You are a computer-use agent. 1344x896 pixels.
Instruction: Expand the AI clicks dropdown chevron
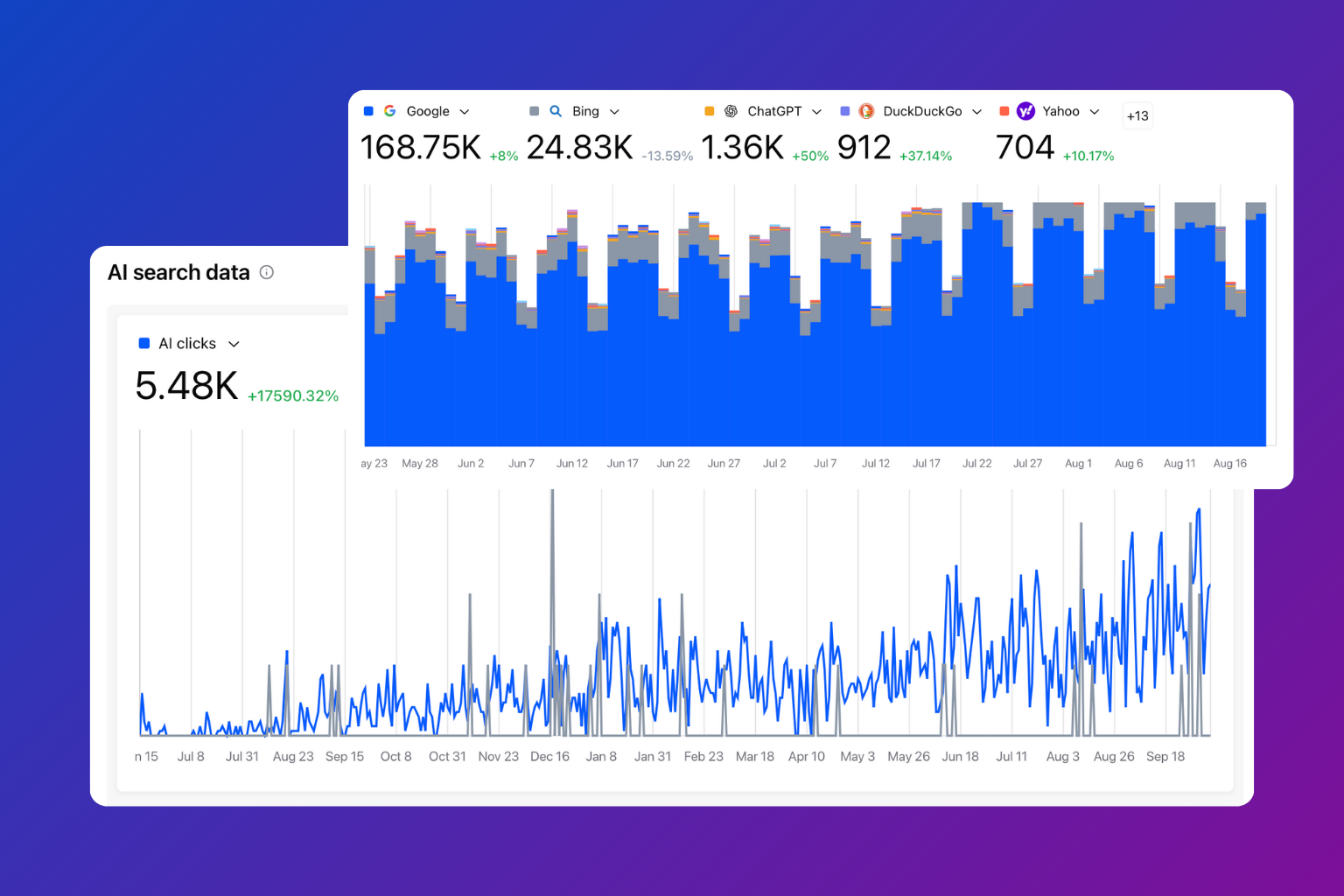coord(234,344)
